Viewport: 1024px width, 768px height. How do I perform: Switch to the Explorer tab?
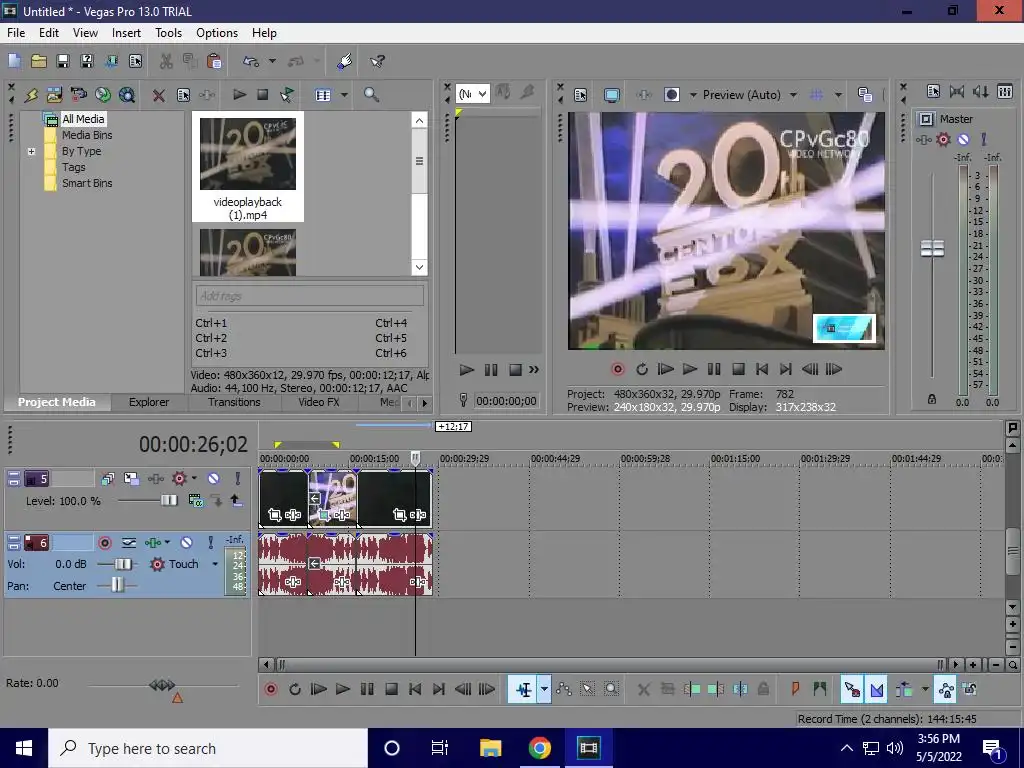[149, 402]
